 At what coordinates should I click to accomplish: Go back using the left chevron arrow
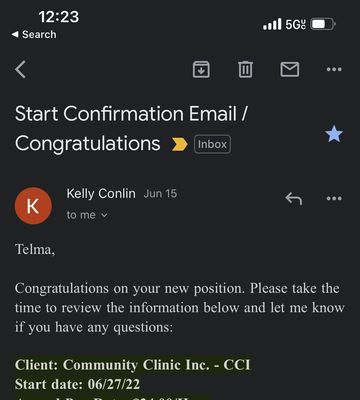[20, 70]
